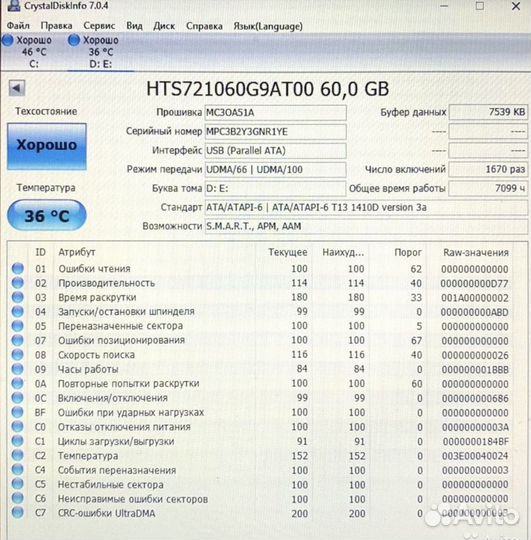Viewport: 531px width, 540px height.
Task: Click the transfer mode field UDMA/66 | UDMA/100
Action: coord(275,169)
